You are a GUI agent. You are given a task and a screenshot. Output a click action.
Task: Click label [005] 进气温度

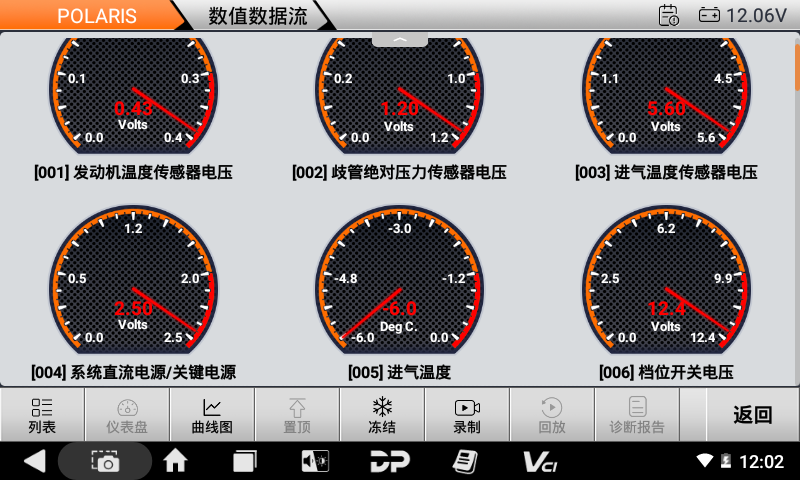[x=399, y=372]
